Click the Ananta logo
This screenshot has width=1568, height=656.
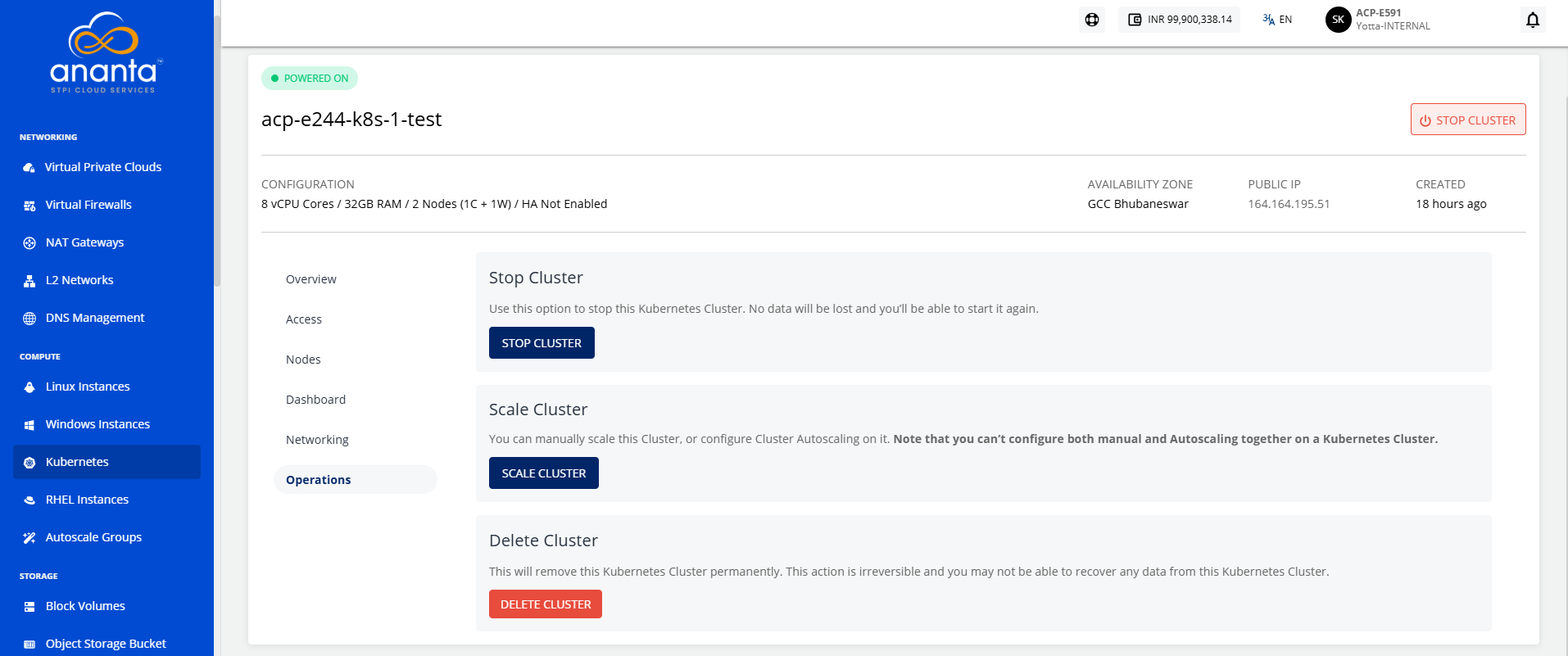pyautogui.click(x=106, y=52)
